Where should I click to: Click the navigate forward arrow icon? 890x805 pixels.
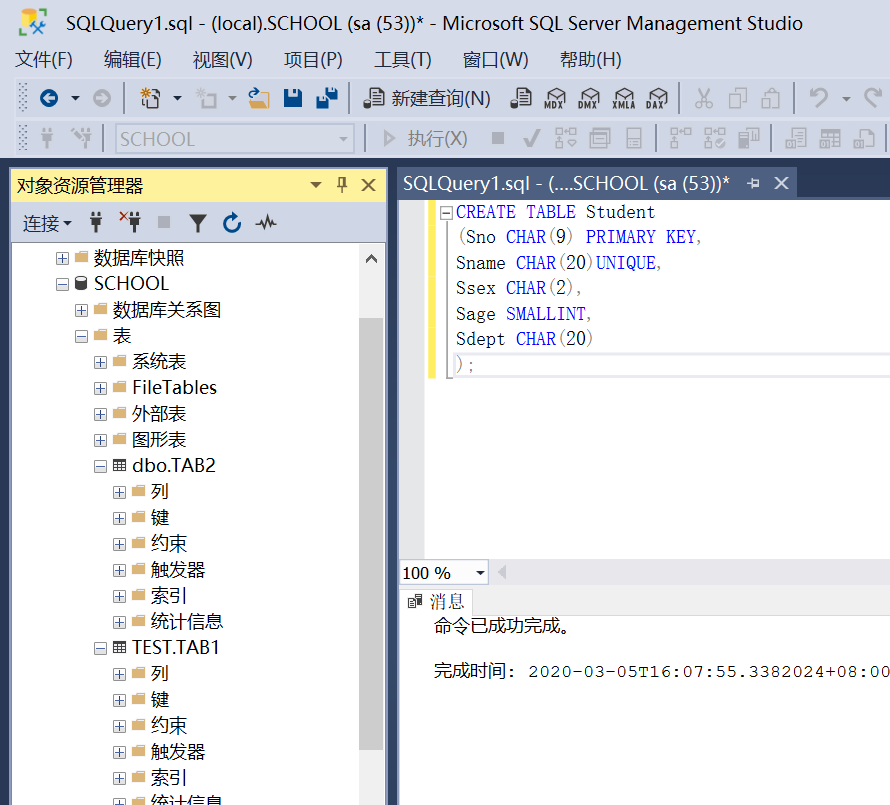(x=102, y=98)
